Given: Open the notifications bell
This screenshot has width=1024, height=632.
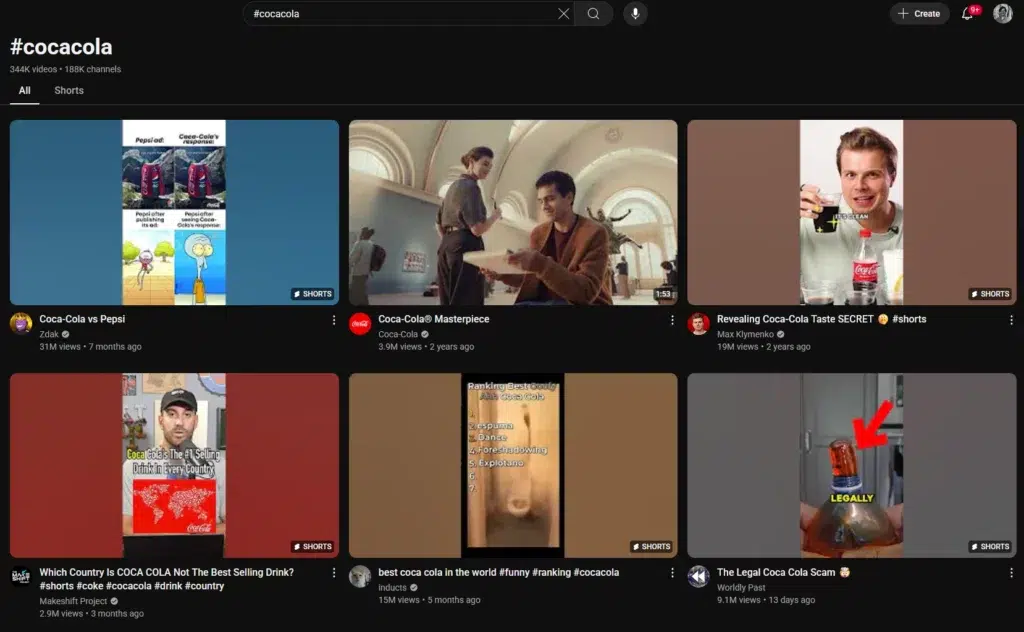Looking at the screenshot, I should [968, 14].
